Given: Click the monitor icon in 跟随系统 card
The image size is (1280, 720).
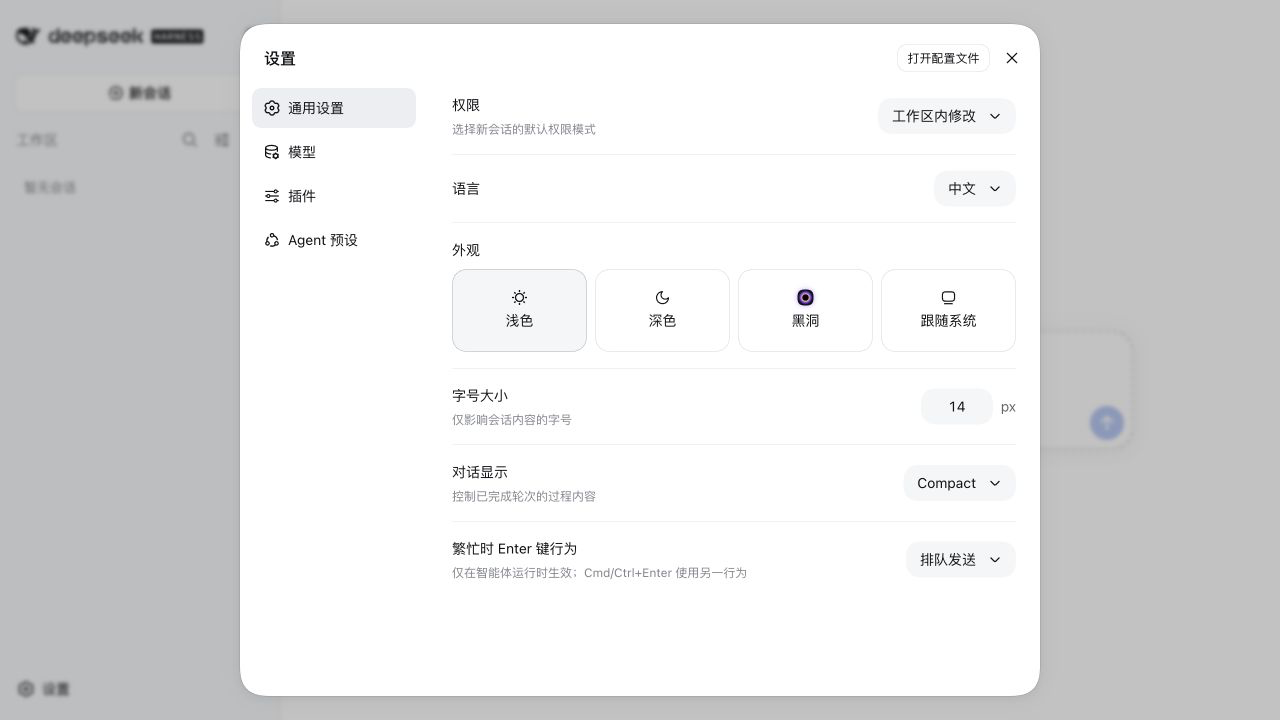Looking at the screenshot, I should tap(948, 297).
